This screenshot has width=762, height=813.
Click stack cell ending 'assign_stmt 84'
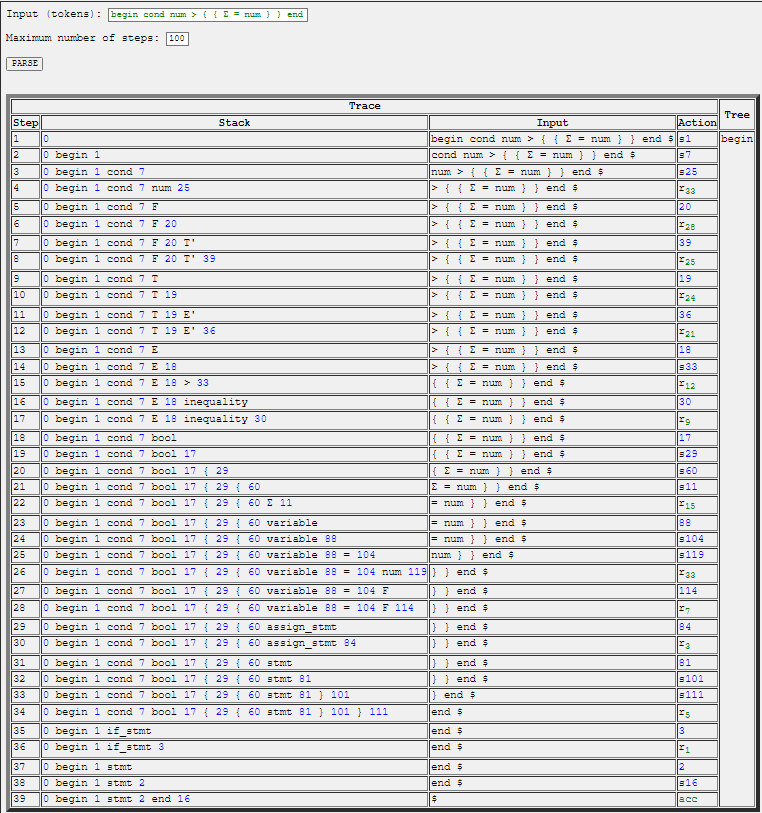pos(234,644)
